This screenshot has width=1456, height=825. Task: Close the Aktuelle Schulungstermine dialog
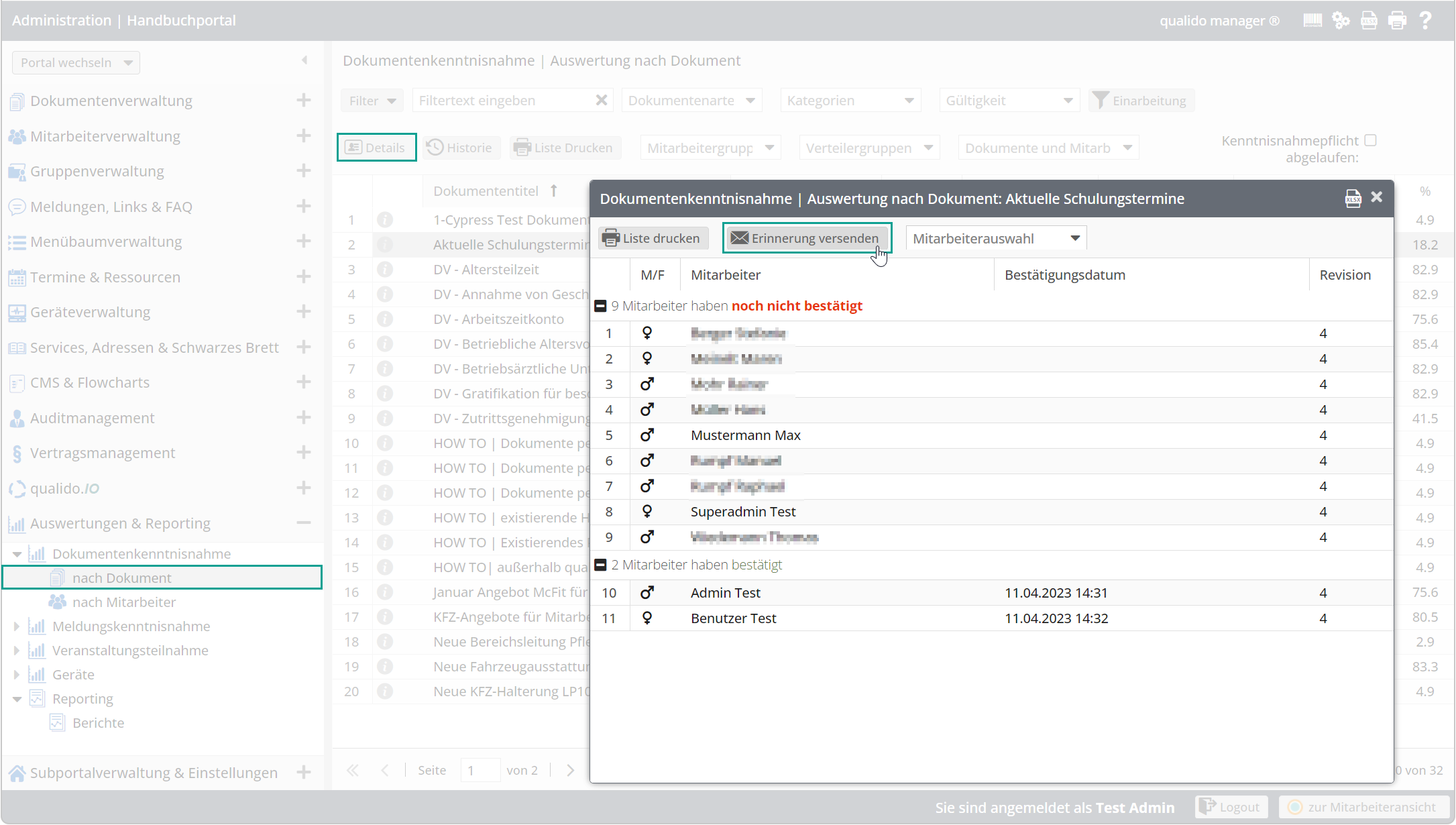click(1377, 197)
